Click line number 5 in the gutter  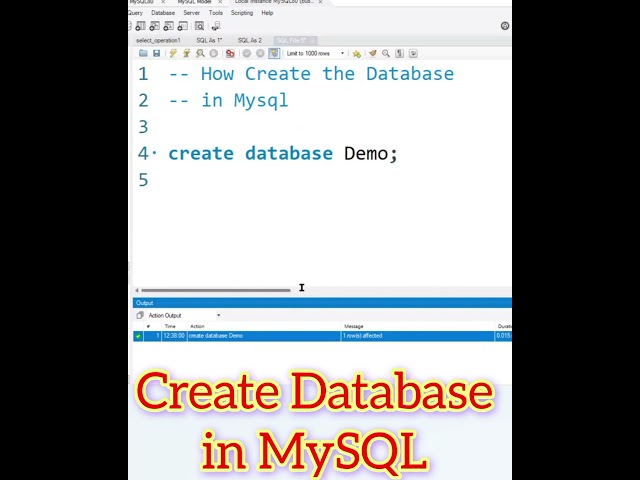pos(143,180)
